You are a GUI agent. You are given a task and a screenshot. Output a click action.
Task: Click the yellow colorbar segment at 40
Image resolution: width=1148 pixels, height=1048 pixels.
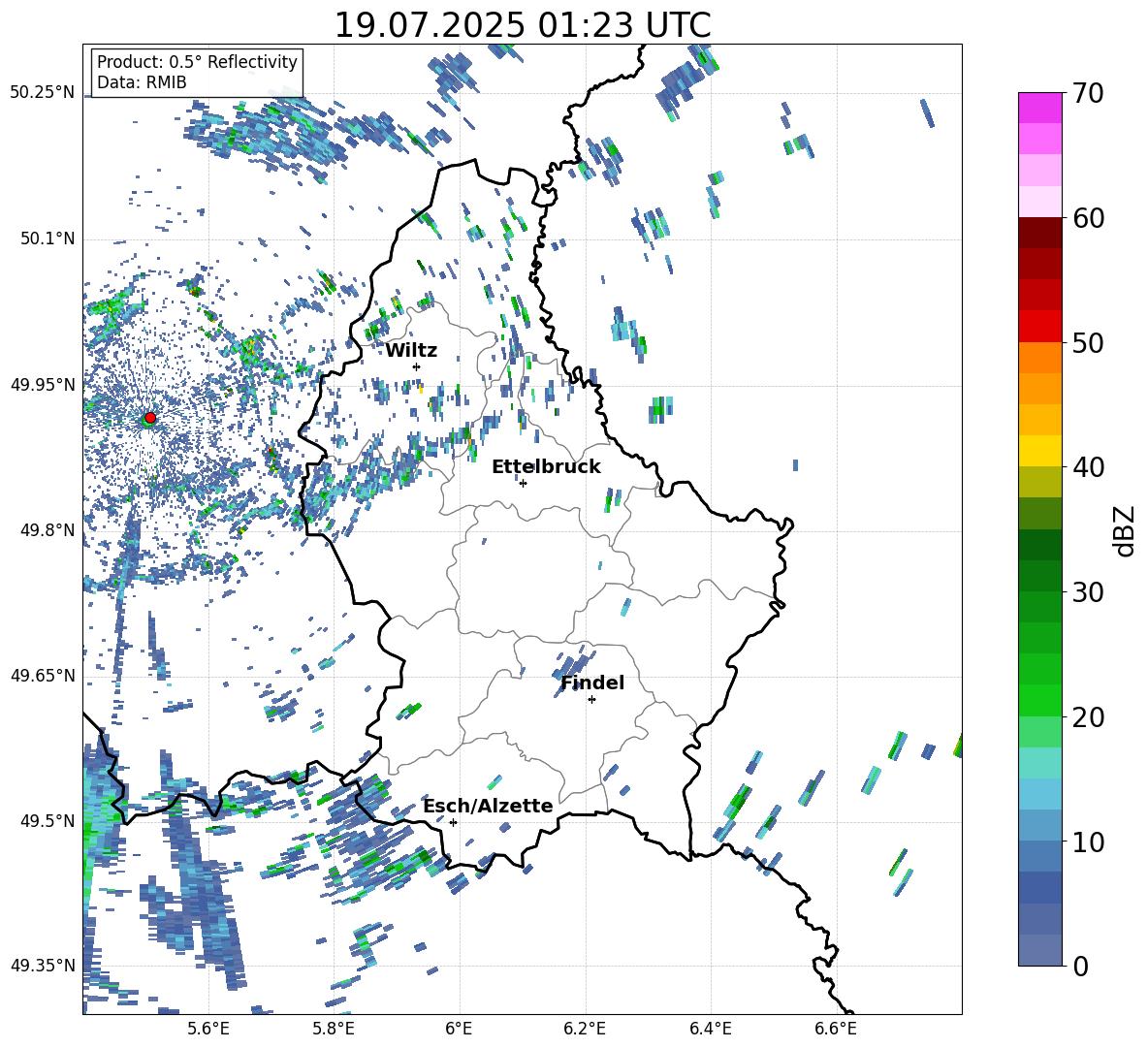coord(1039,451)
